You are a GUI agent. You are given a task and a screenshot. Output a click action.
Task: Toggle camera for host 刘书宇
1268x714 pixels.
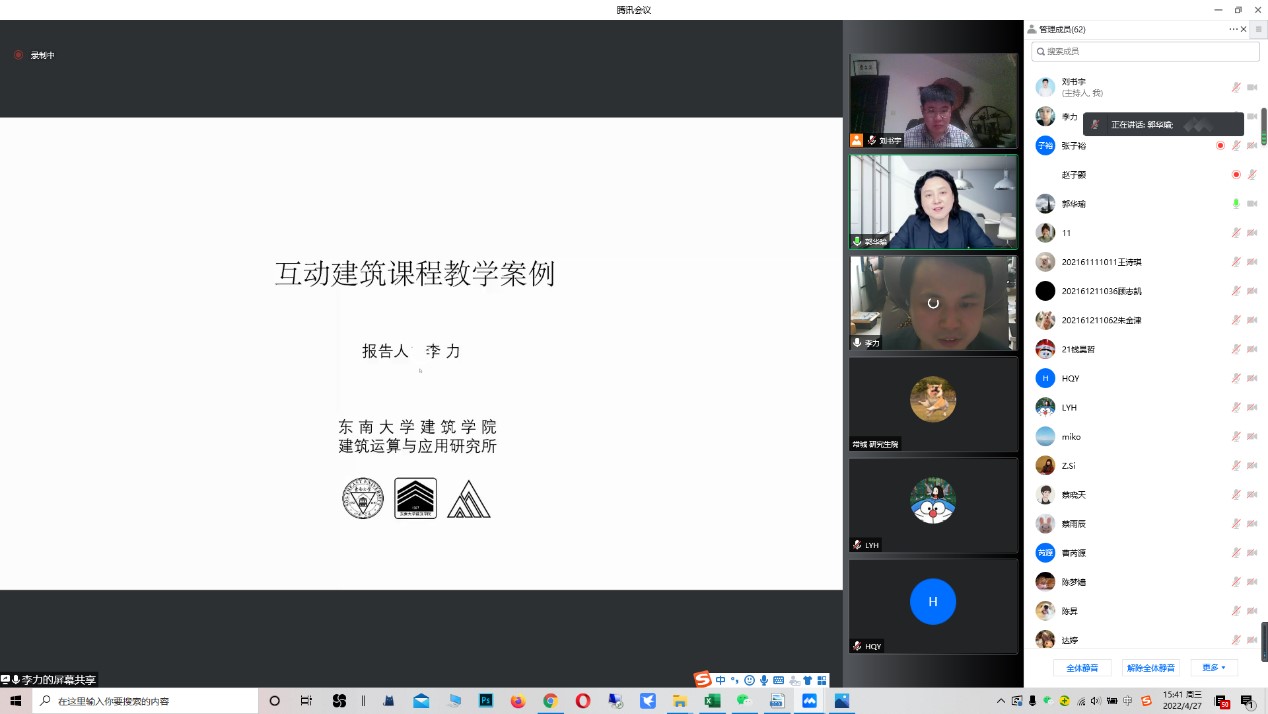tap(1252, 87)
